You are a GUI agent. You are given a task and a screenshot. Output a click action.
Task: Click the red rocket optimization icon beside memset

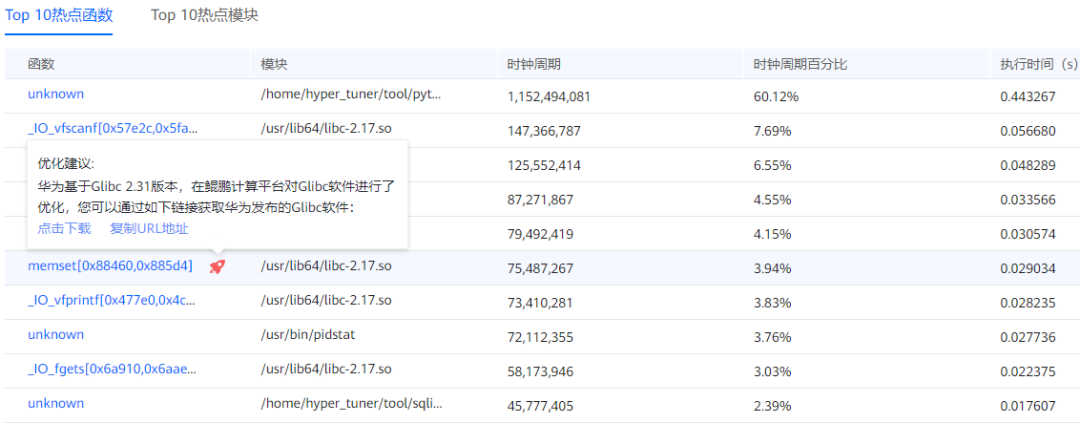[x=218, y=267]
